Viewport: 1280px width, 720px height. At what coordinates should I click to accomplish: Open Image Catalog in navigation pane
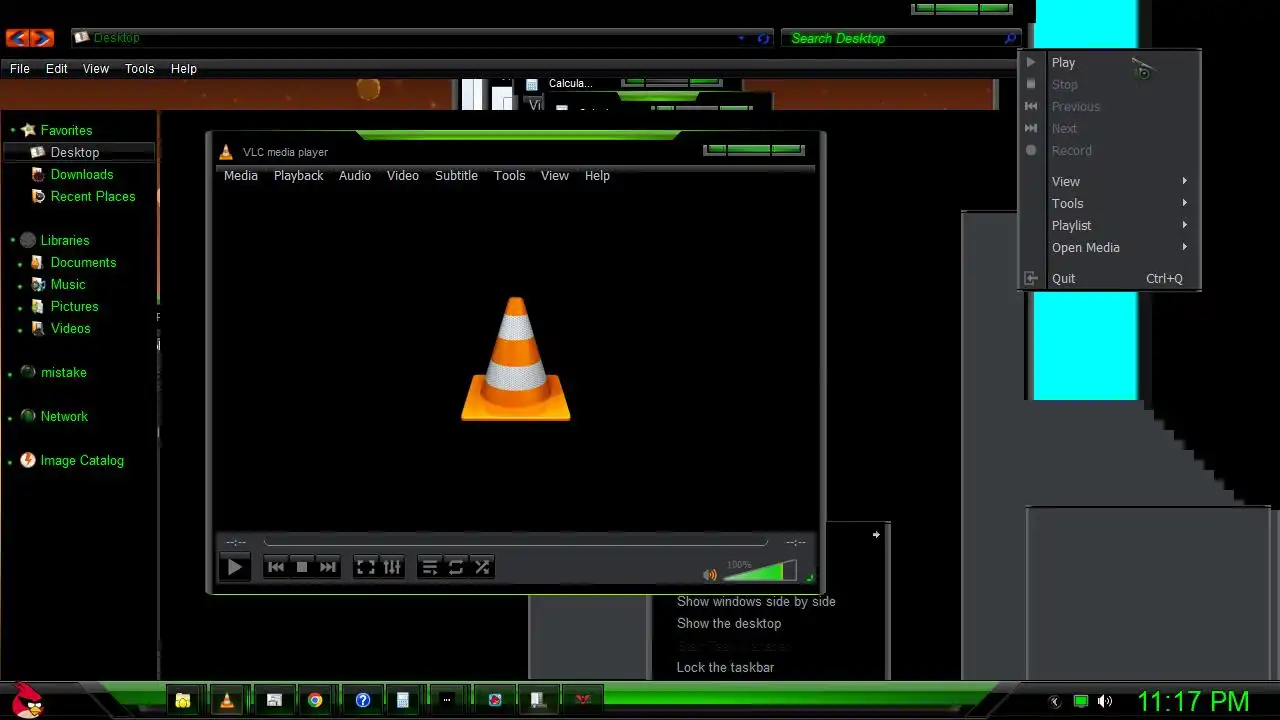(82, 460)
